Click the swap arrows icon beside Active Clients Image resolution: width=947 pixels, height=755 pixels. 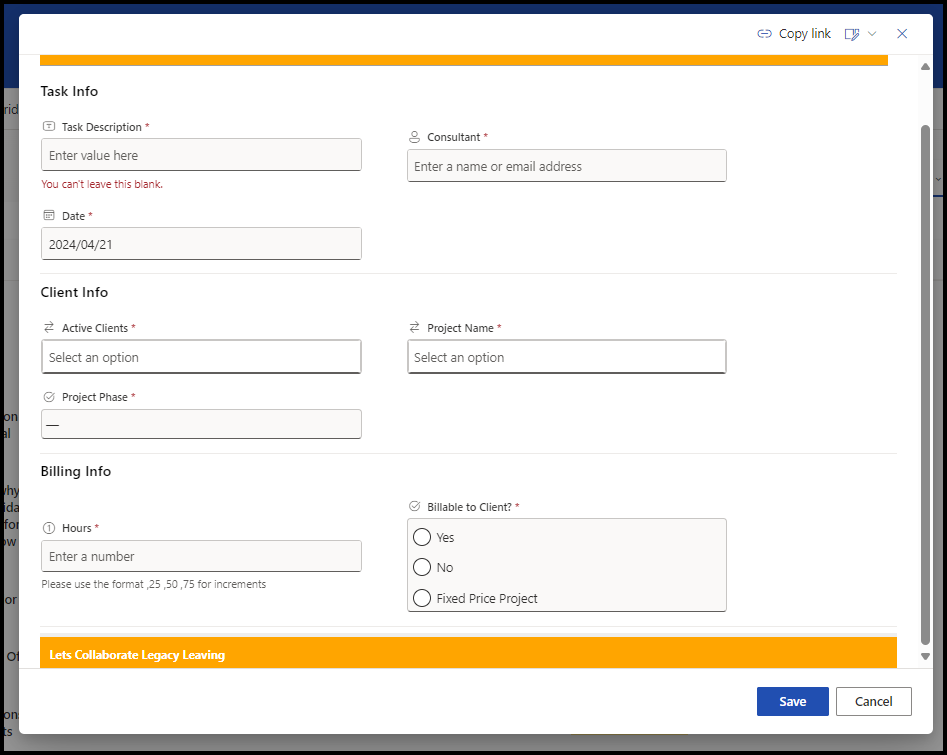(x=47, y=326)
